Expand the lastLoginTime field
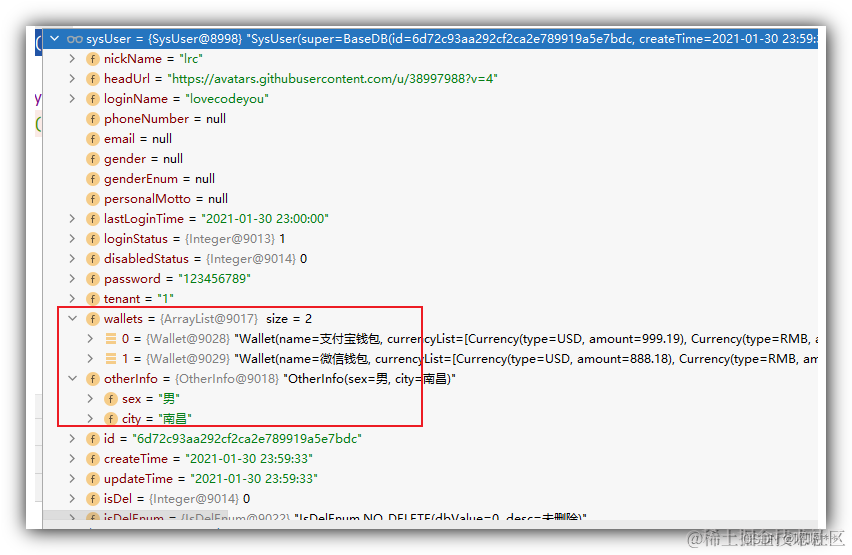 point(72,219)
